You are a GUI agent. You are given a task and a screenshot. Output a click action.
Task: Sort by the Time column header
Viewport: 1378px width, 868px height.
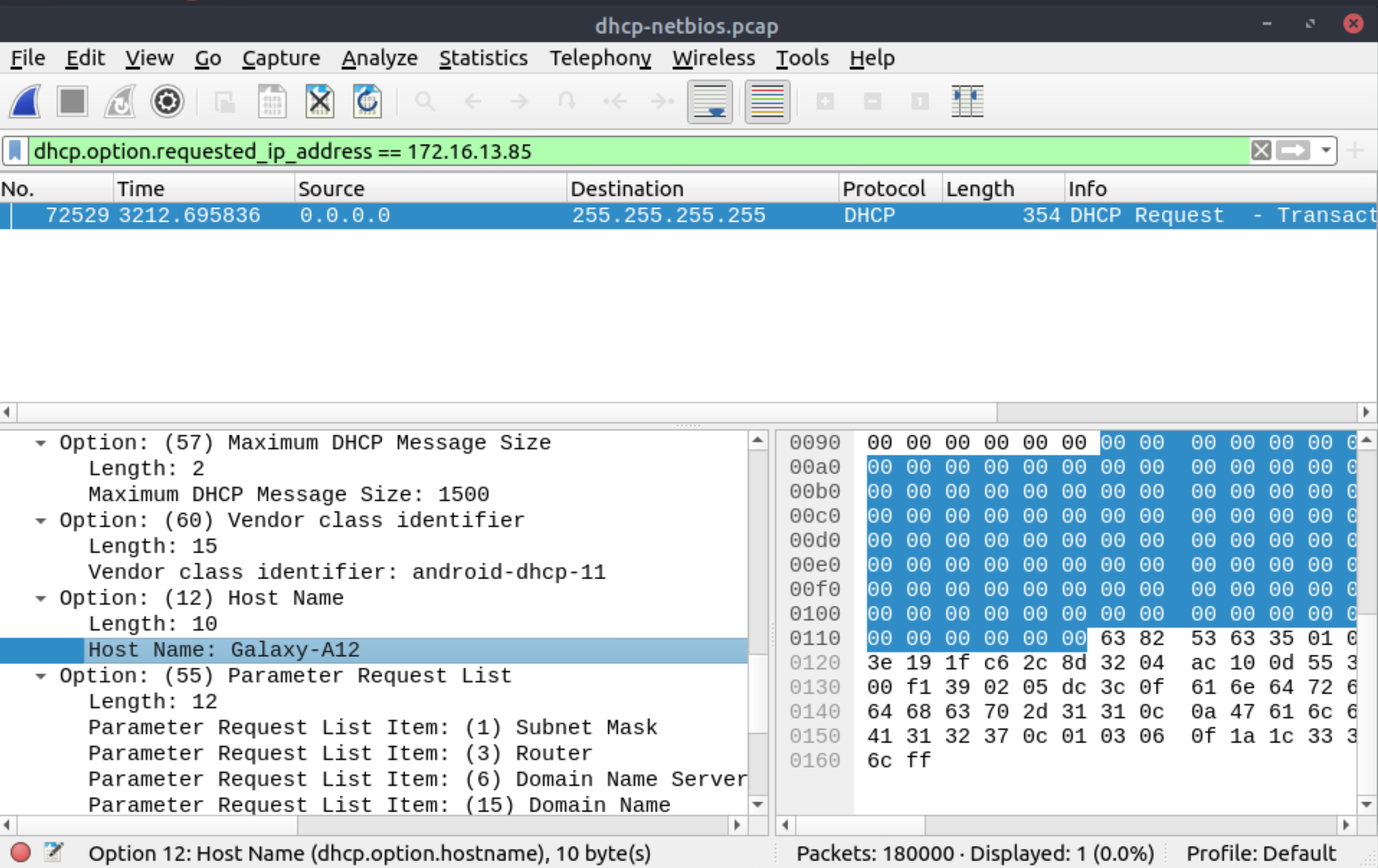[x=204, y=188]
